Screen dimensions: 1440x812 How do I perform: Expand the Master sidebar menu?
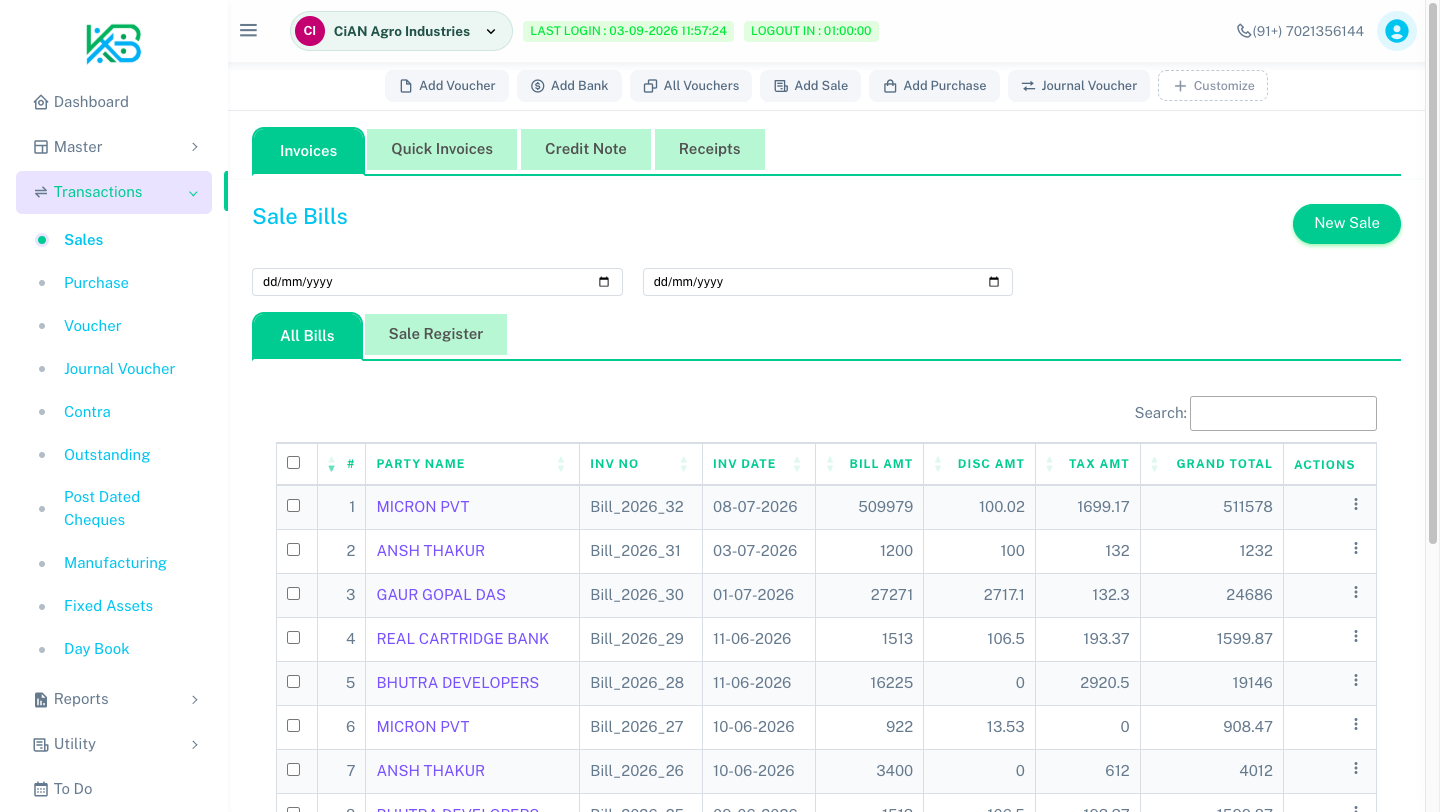tap(114, 147)
